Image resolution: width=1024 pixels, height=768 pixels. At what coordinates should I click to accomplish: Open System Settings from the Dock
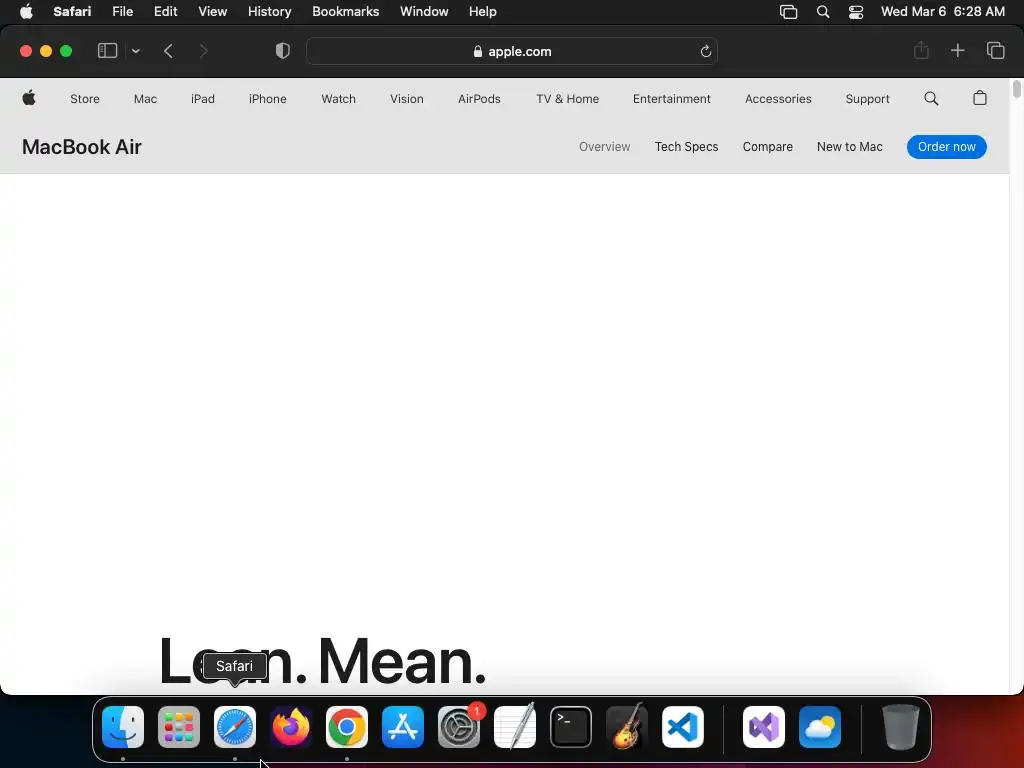[x=459, y=727]
